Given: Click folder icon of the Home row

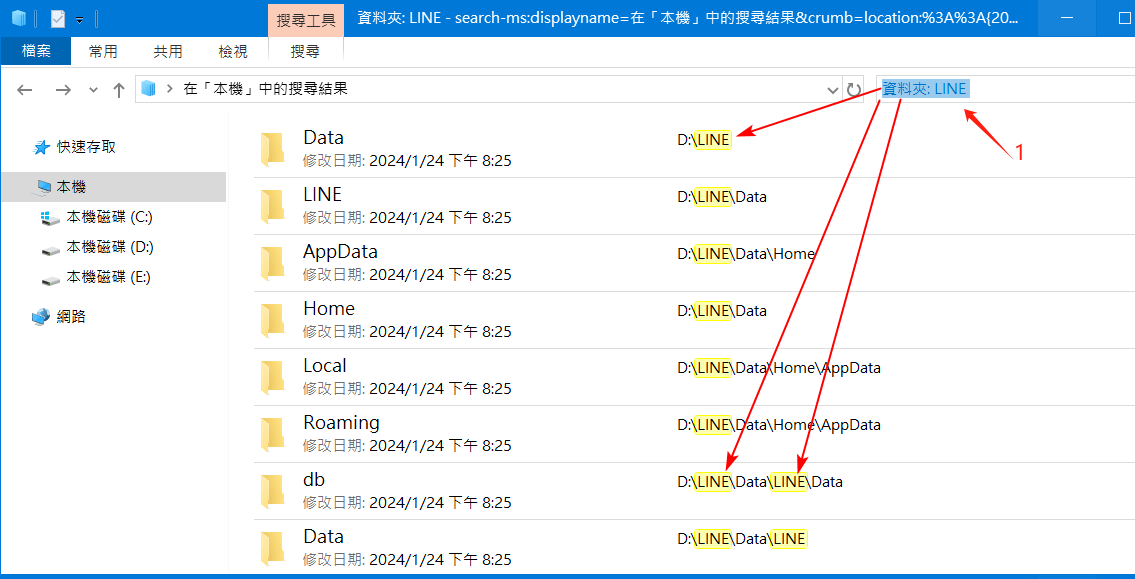Looking at the screenshot, I should tap(272, 319).
